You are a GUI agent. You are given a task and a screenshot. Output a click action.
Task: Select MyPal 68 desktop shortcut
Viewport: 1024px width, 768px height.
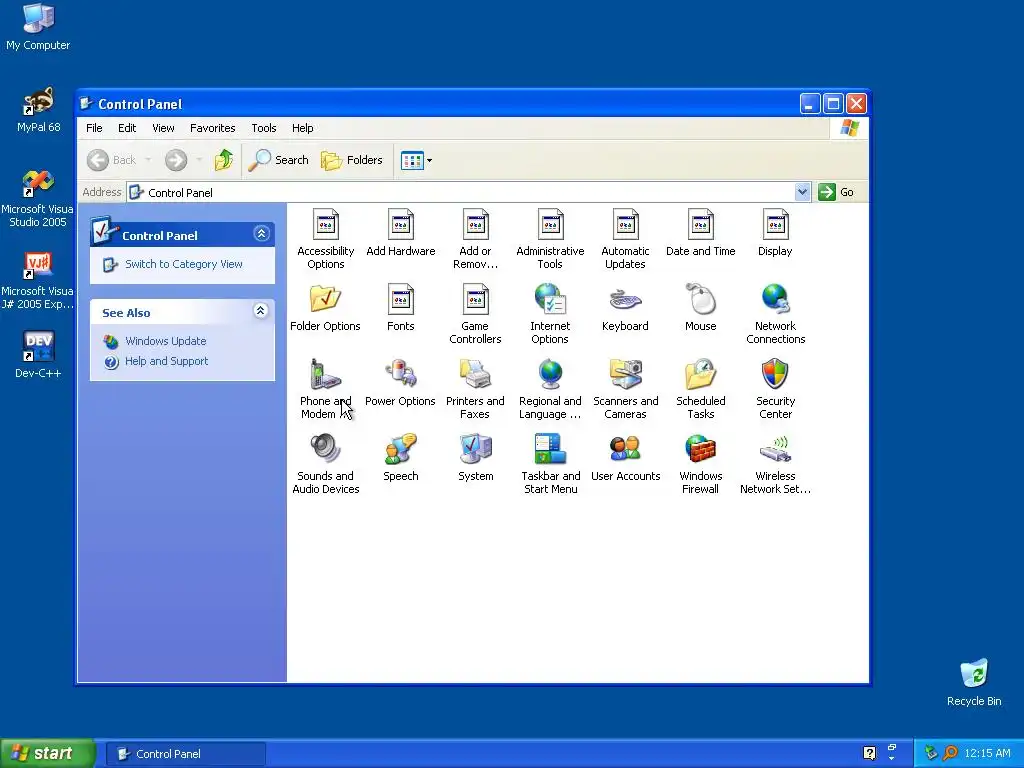point(38,110)
